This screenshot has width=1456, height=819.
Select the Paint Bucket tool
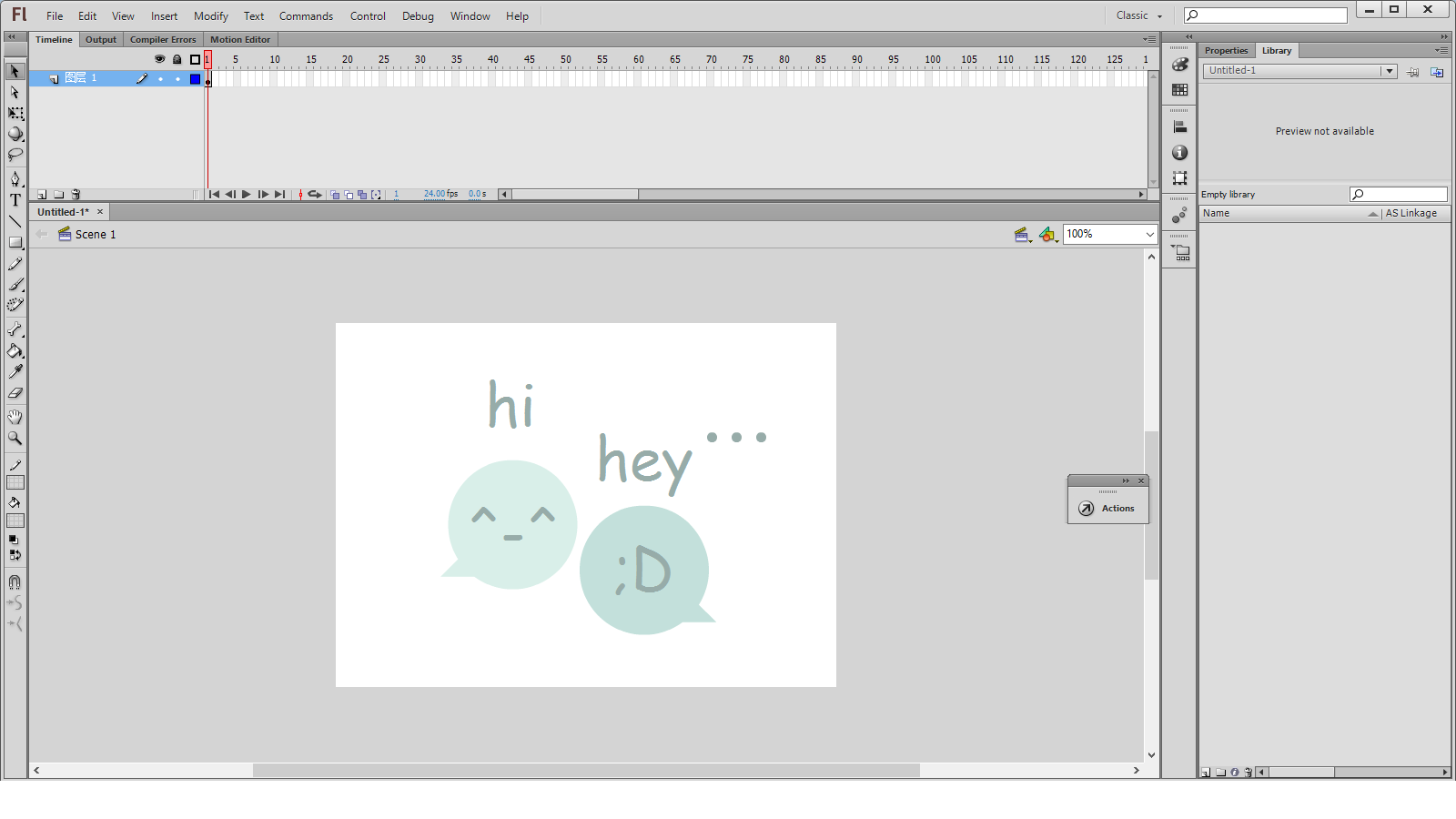(15, 350)
